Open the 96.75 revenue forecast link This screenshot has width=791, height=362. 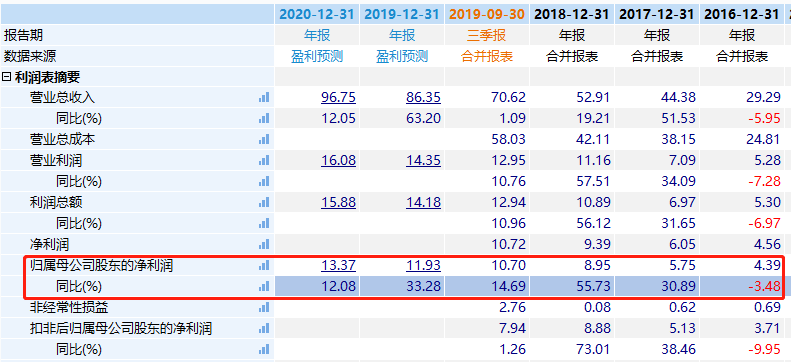338,97
